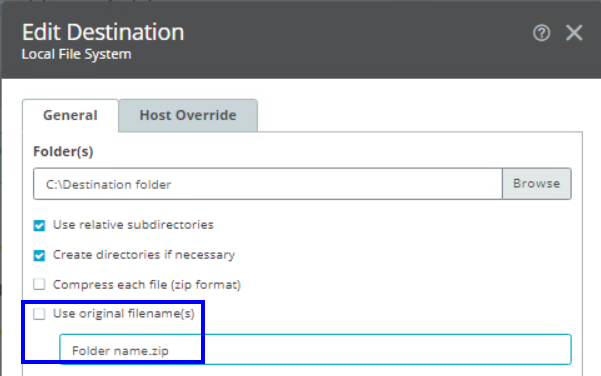601x376 pixels.
Task: Open the Host Override tab
Action: pyautogui.click(x=188, y=115)
